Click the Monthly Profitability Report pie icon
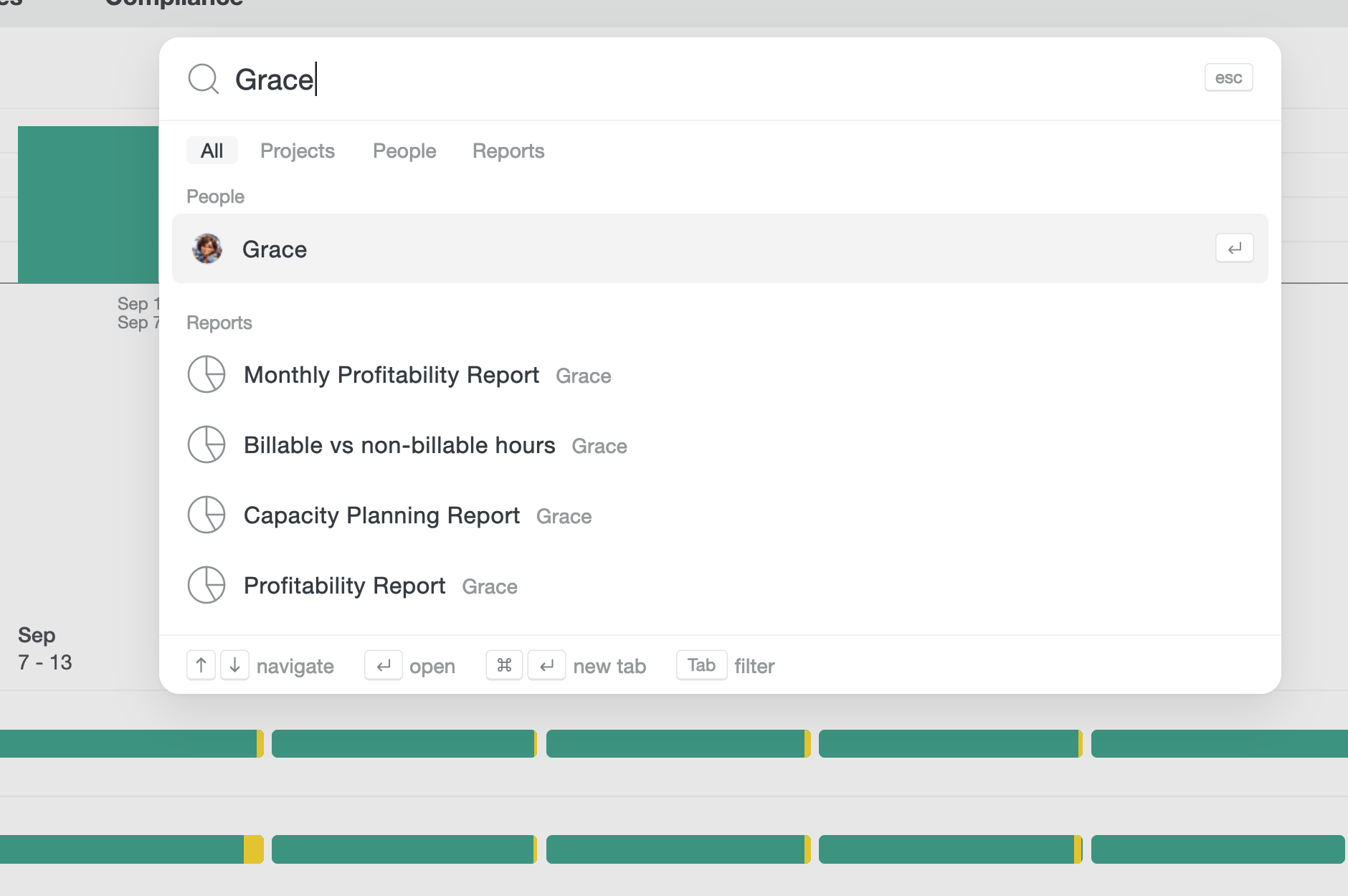This screenshot has width=1348, height=896. tap(207, 374)
